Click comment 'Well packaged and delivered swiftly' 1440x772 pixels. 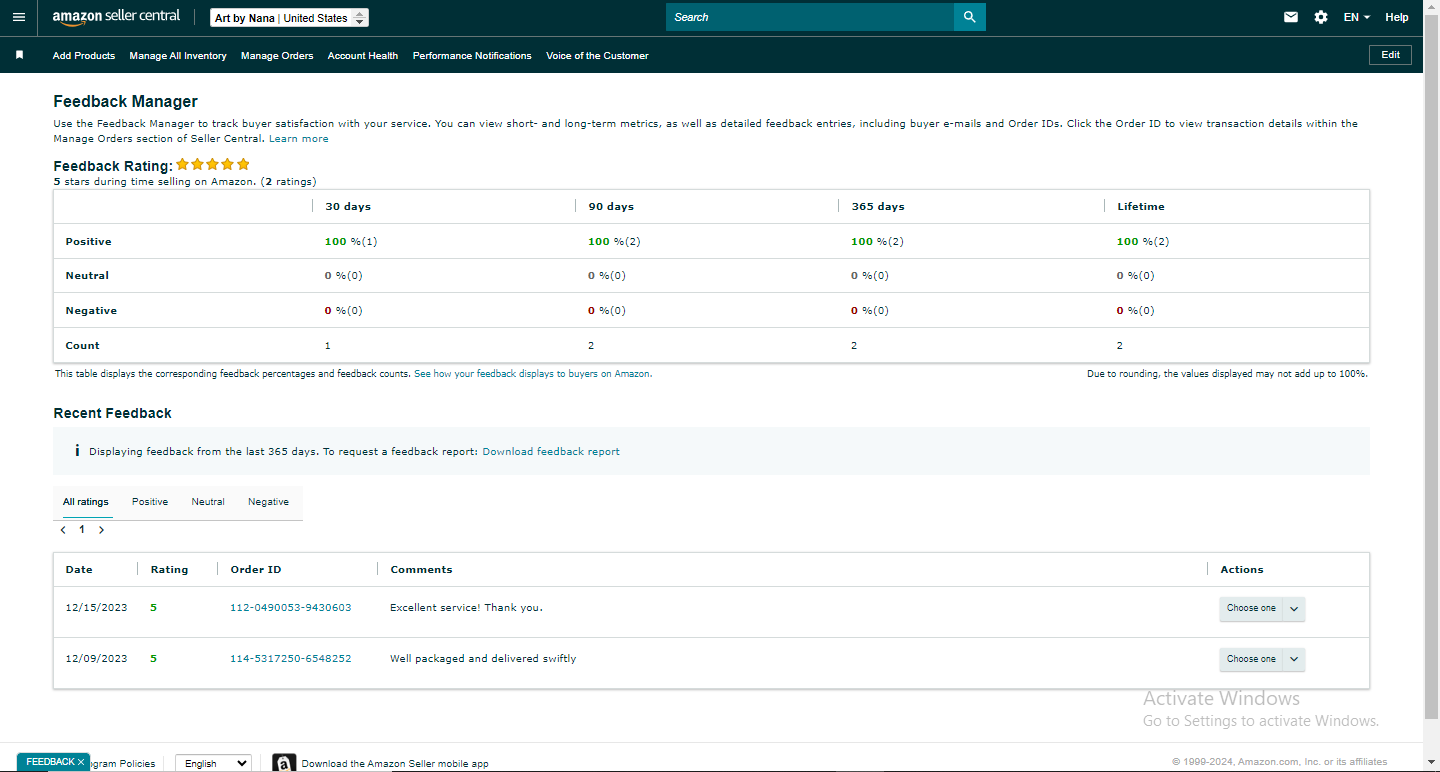[483, 659]
